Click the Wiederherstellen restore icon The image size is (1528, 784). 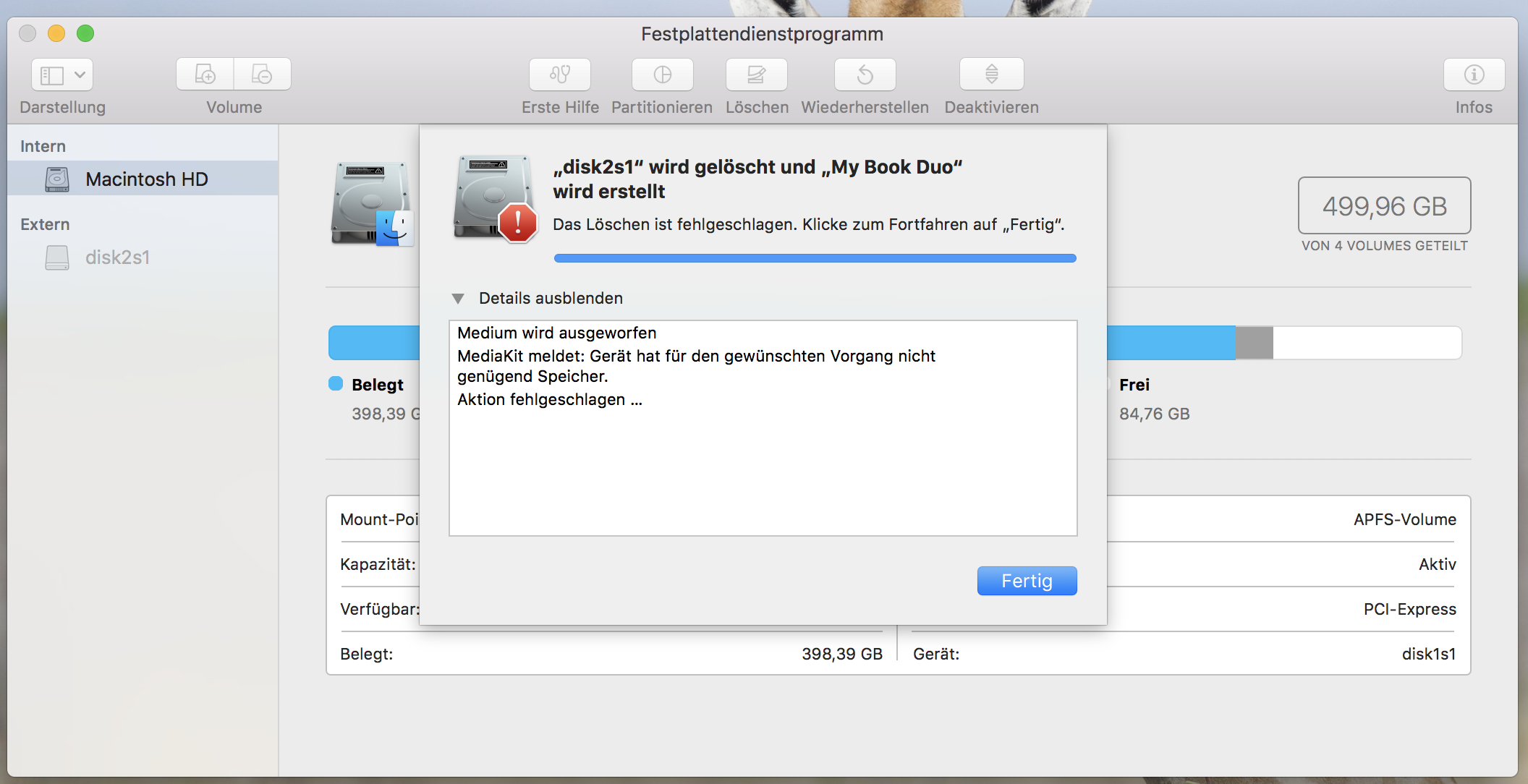[865, 74]
